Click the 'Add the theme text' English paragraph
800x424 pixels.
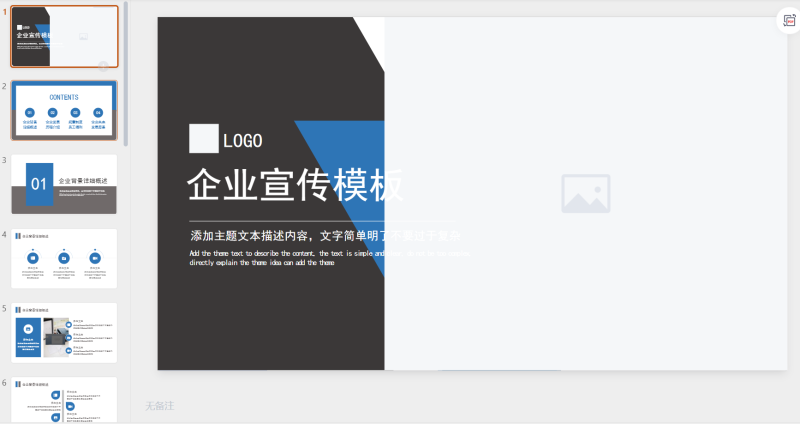330,258
